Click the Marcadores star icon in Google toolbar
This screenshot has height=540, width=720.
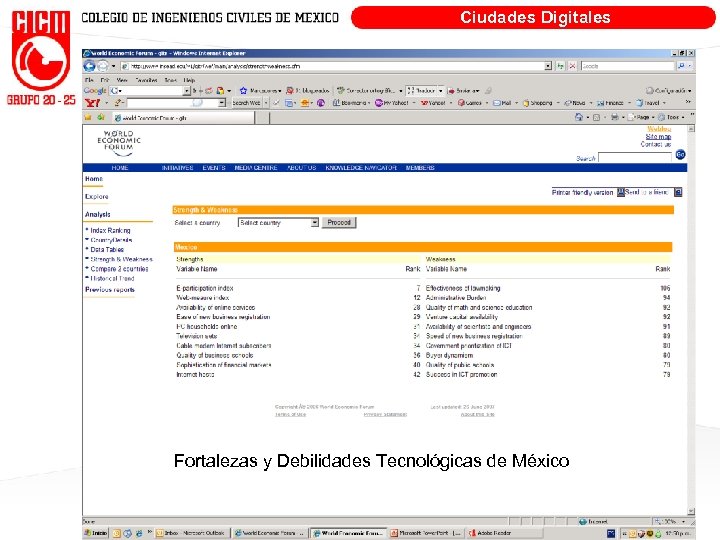click(x=243, y=90)
